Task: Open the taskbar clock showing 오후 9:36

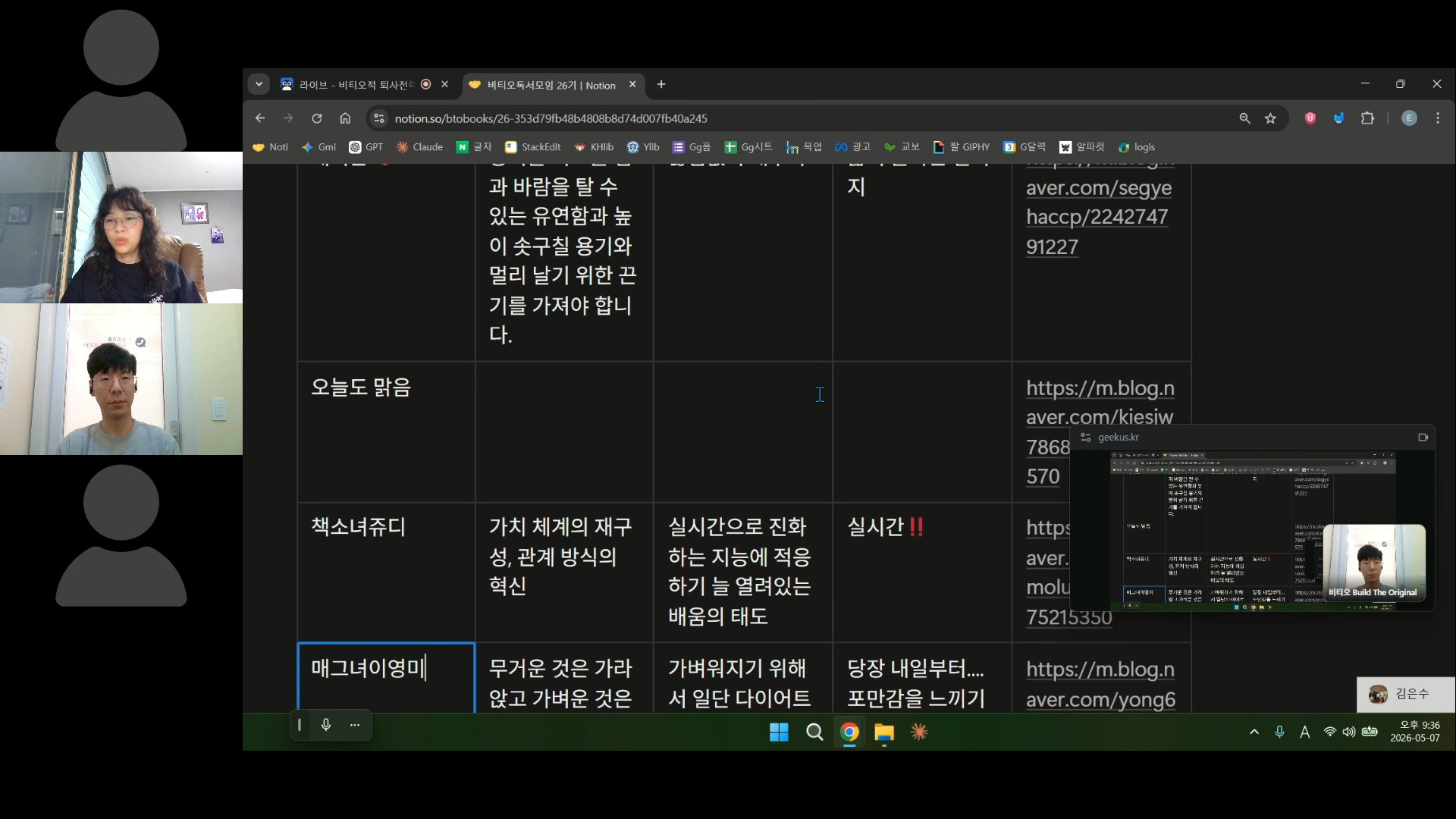Action: pyautogui.click(x=1415, y=732)
